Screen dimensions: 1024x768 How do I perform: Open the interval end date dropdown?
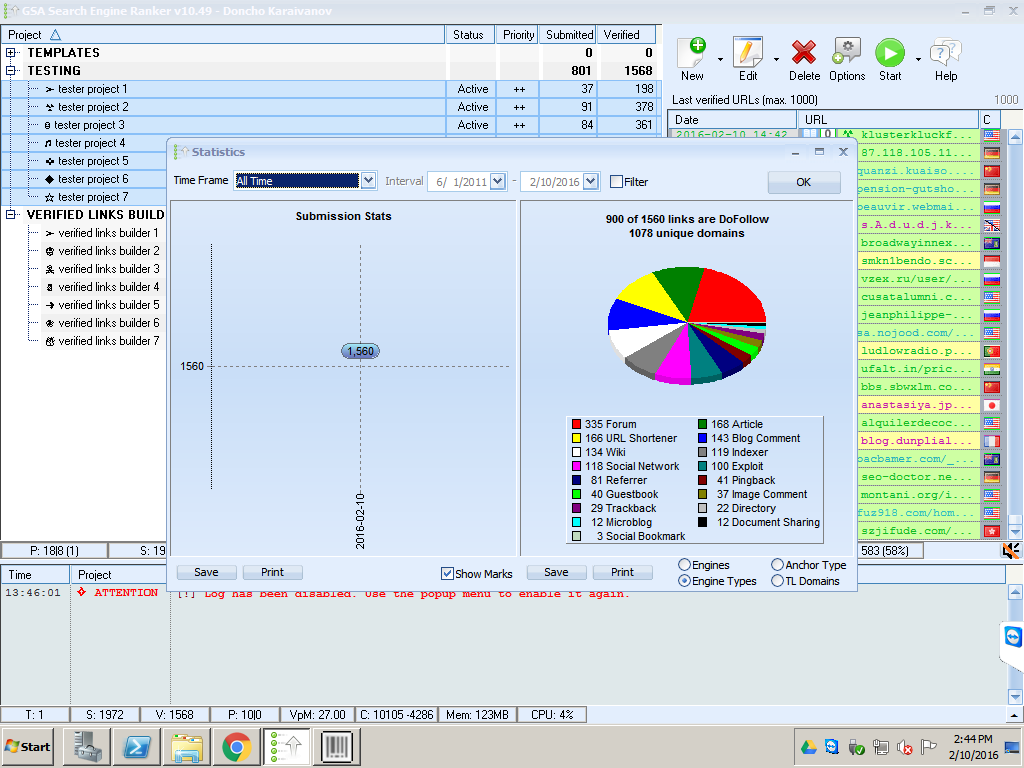click(x=590, y=182)
